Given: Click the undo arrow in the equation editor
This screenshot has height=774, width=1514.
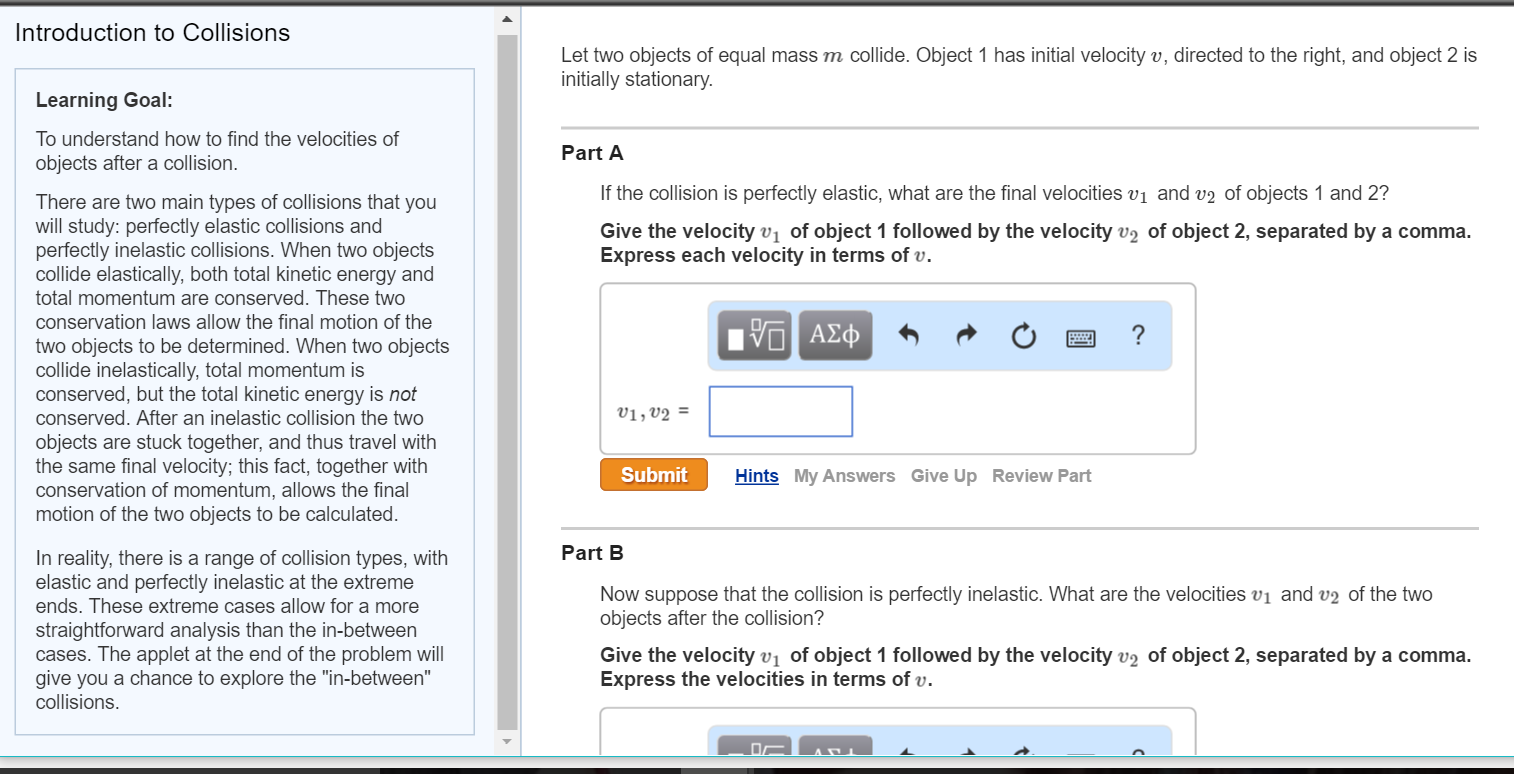Looking at the screenshot, I should point(908,335).
